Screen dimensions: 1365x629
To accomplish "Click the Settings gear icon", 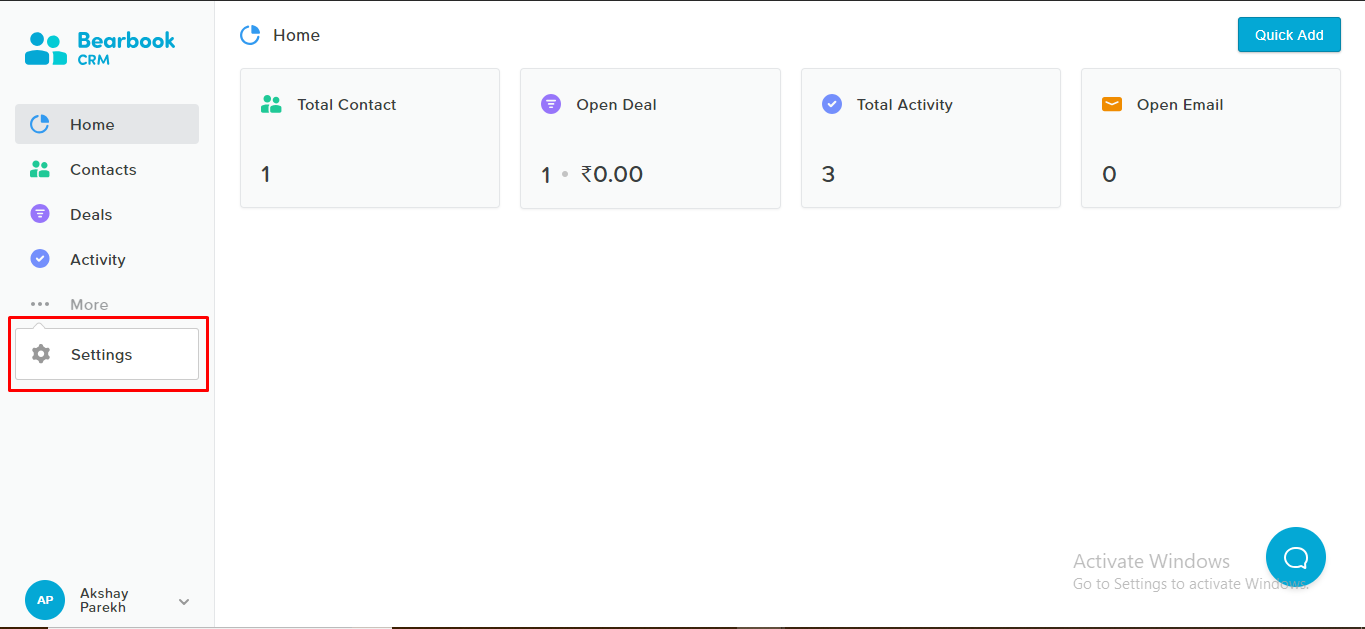I will click(41, 354).
